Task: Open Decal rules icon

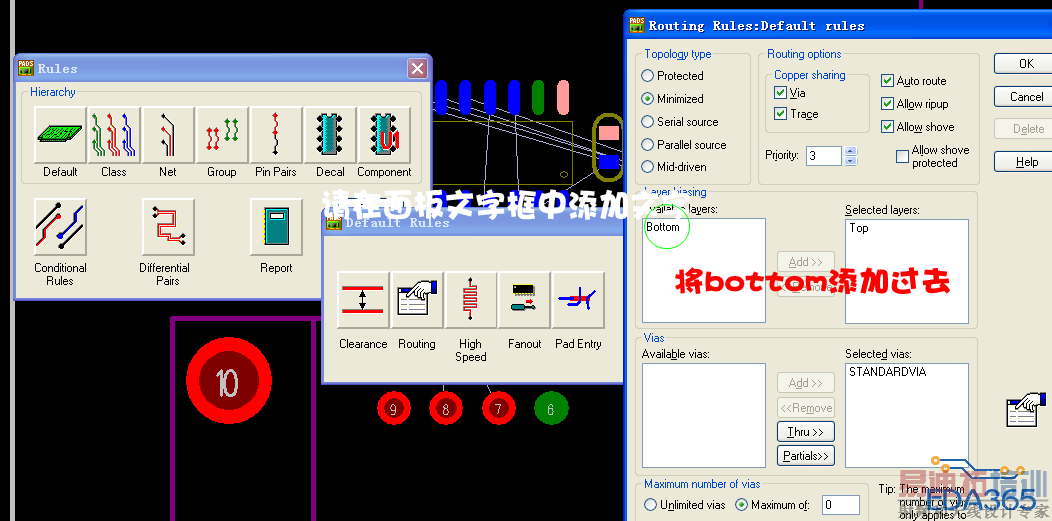Action: 330,135
